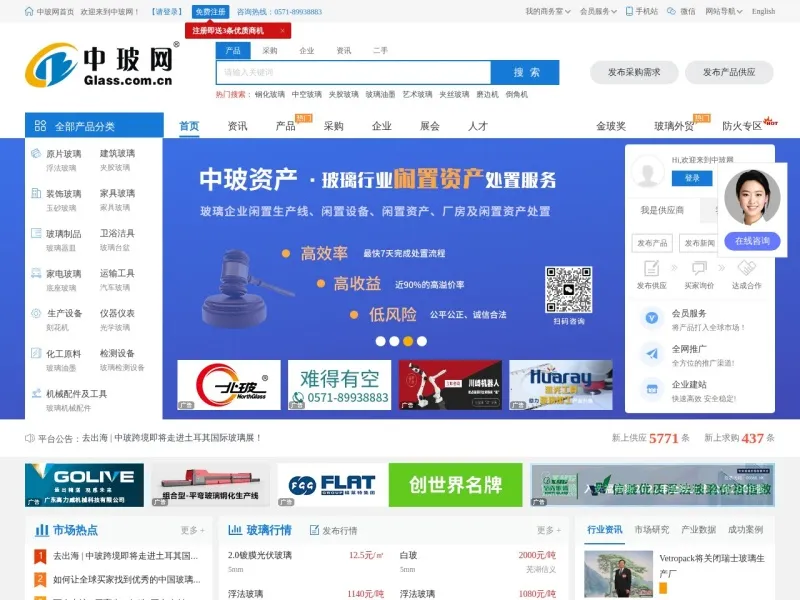800x600 pixels.
Task: Go to second banner slide dot
Action: coord(394,341)
